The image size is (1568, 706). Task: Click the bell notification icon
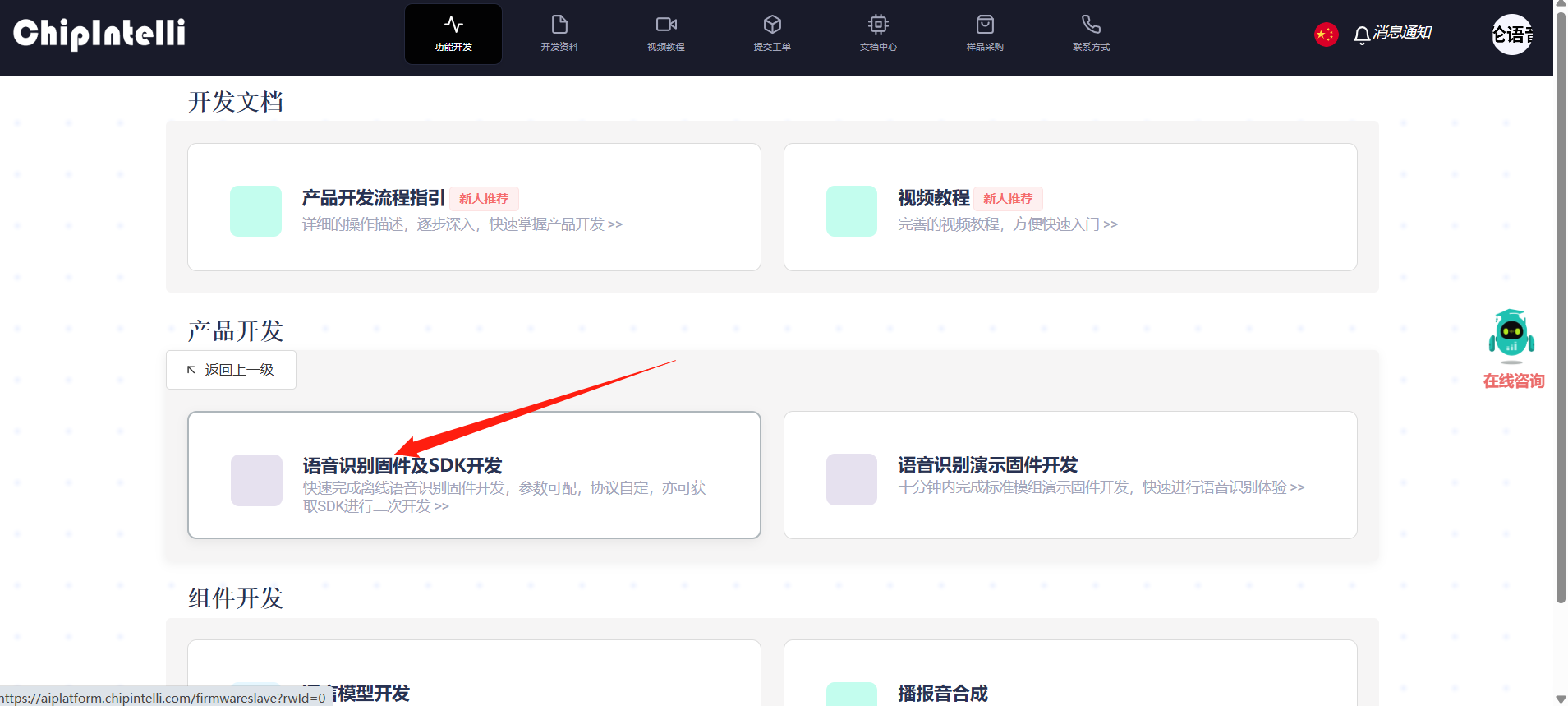tap(1362, 35)
